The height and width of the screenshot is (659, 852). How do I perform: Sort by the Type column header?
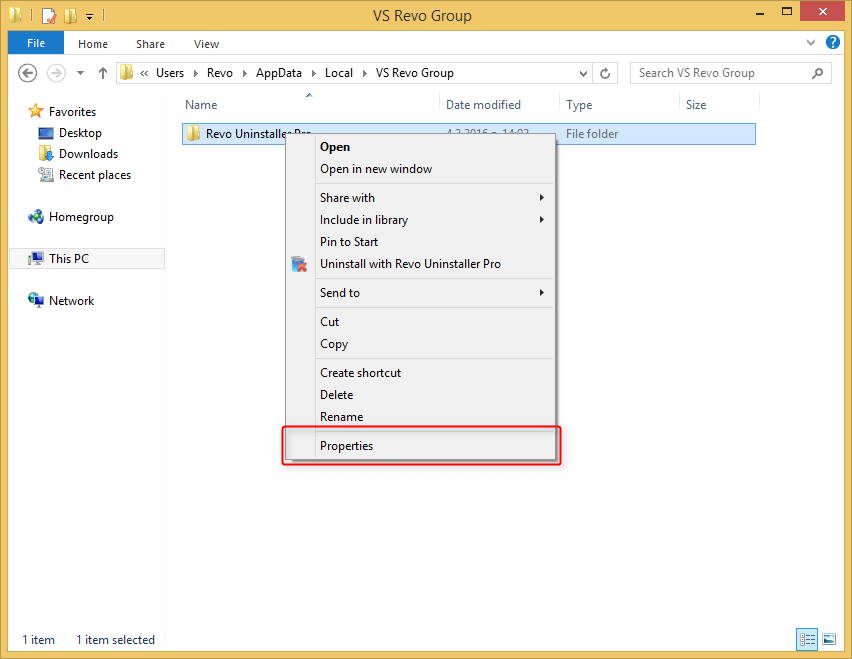click(579, 105)
